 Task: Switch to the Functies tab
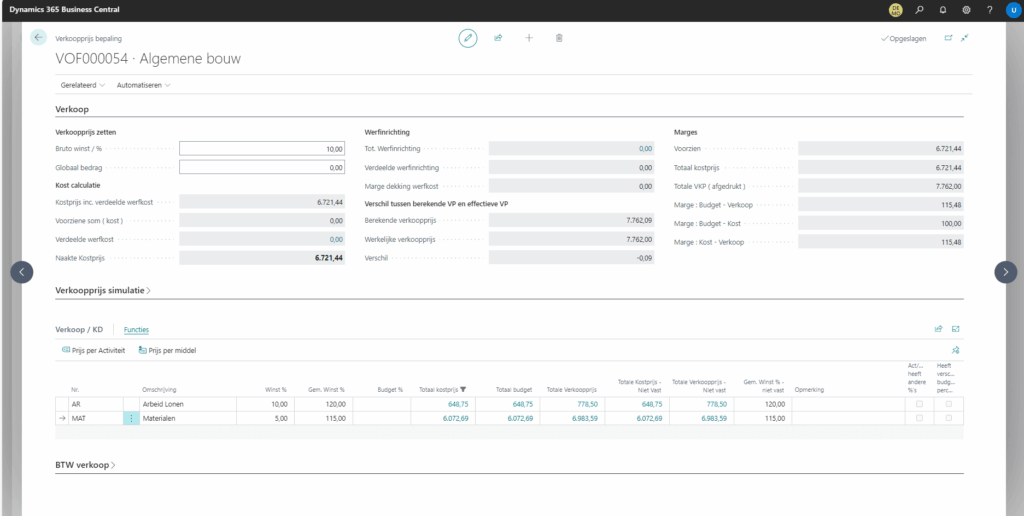tap(136, 329)
